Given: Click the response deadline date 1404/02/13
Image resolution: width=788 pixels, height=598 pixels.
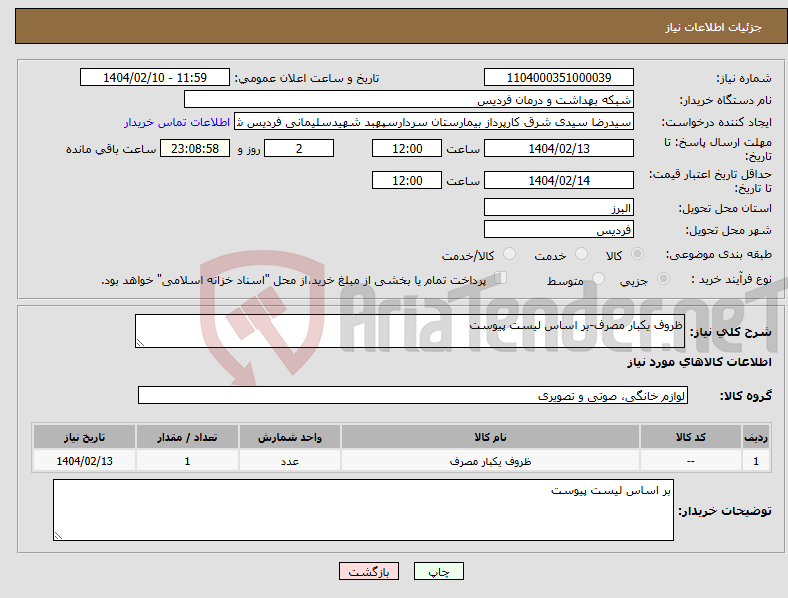Looking at the screenshot, I should click(x=559, y=148).
